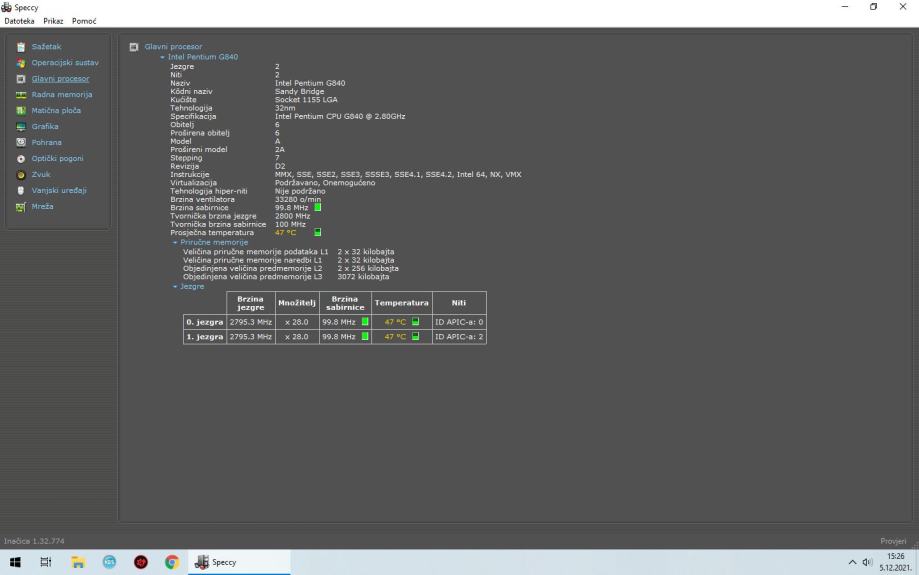Click the red circular taskbar app icon
Image resolution: width=919 pixels, height=575 pixels.
tap(141, 562)
